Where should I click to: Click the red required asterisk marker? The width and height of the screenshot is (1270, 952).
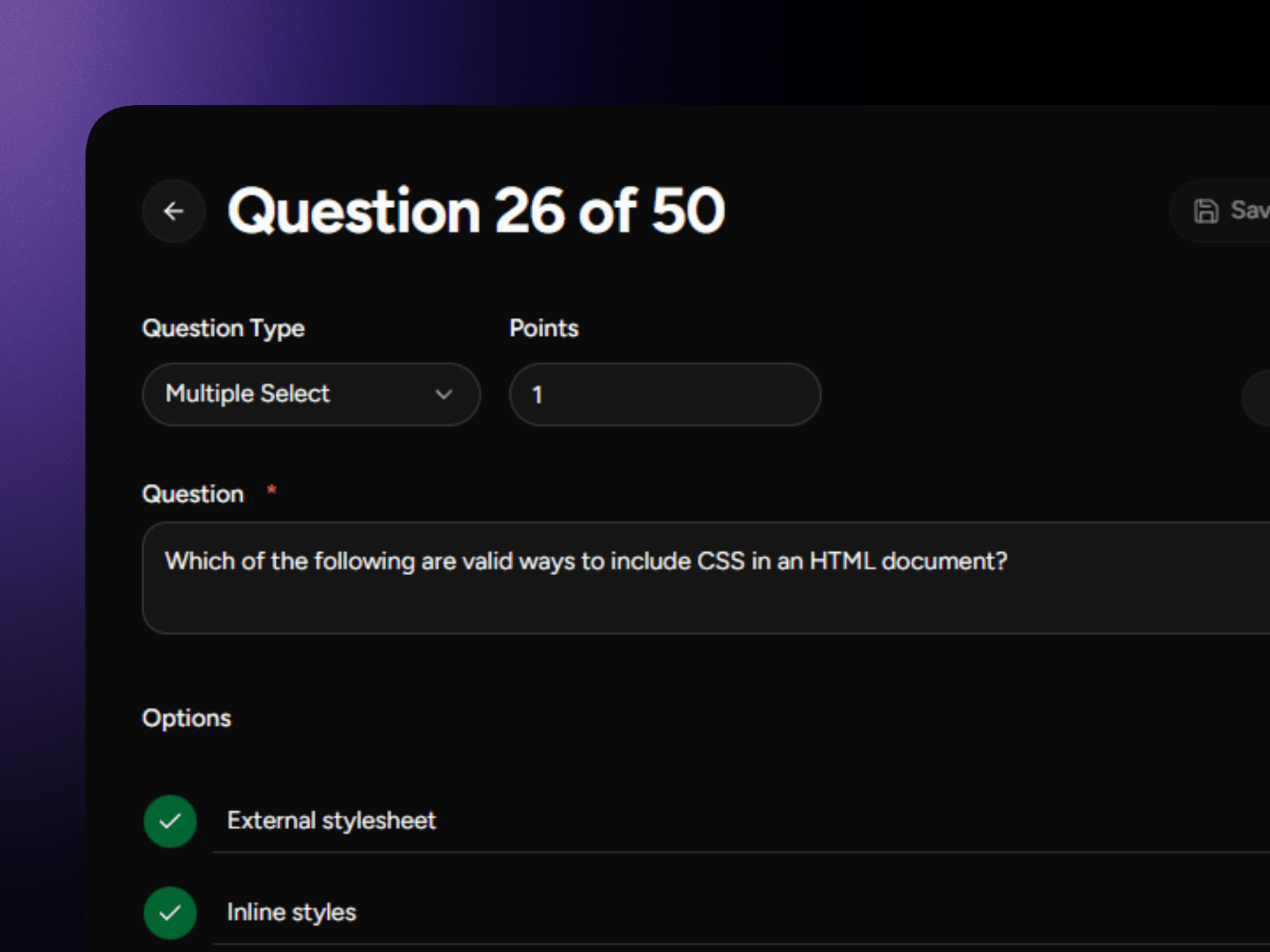(271, 490)
